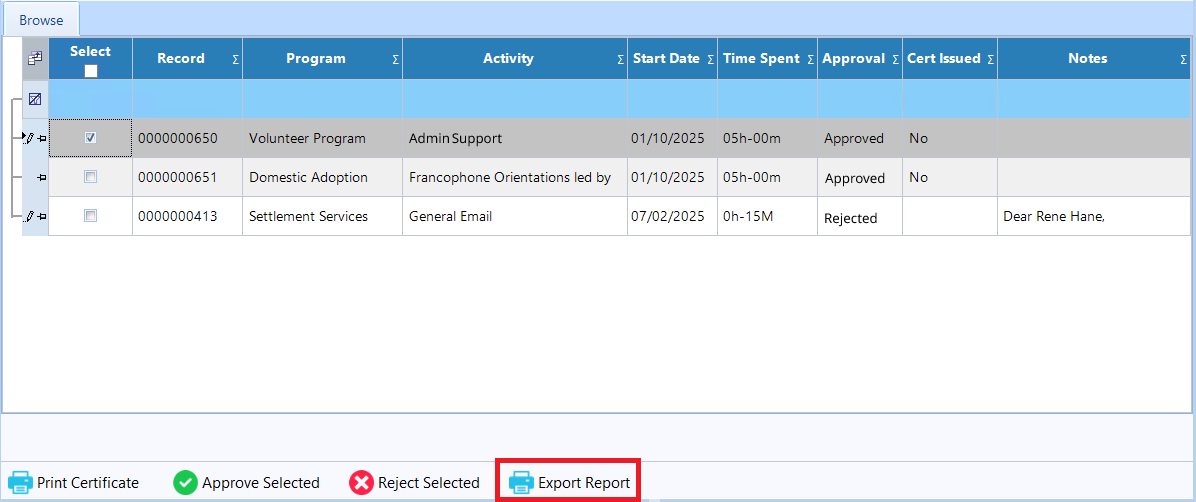Viewport: 1196px width, 502px height.
Task: Click the filter cell under Start Date column
Action: coord(673,99)
